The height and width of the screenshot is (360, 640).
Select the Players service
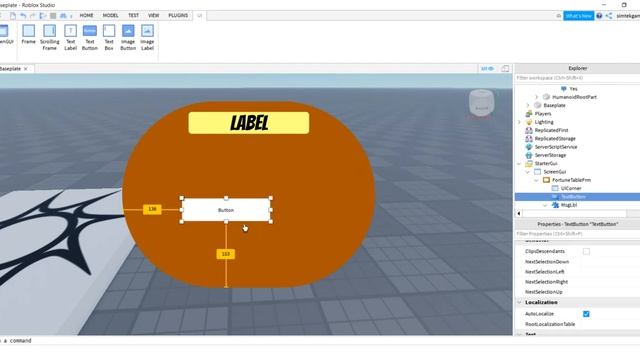point(543,113)
